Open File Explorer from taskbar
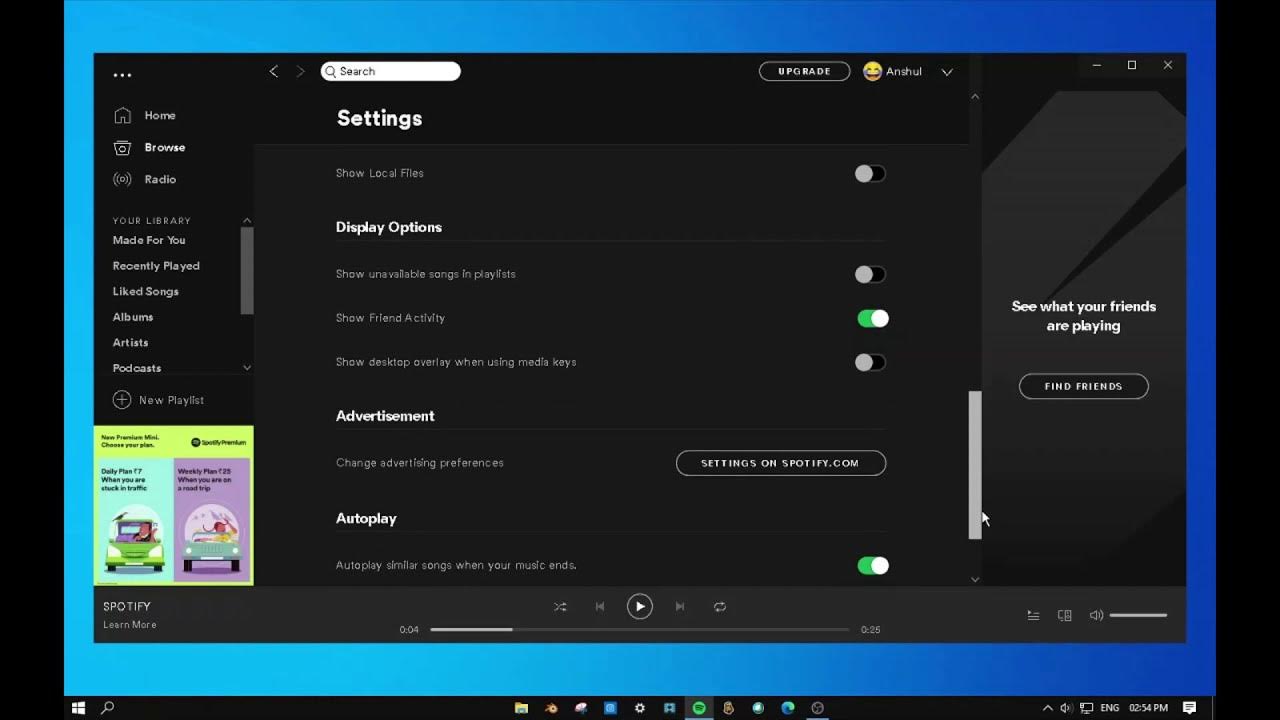Screen dimensions: 1280x720 click(x=521, y=708)
